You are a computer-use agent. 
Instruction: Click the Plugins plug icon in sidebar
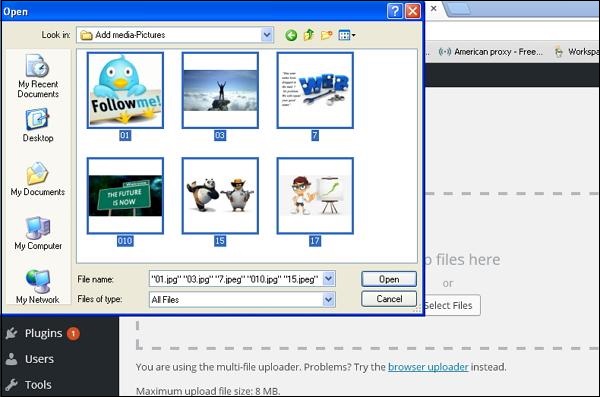(11, 333)
